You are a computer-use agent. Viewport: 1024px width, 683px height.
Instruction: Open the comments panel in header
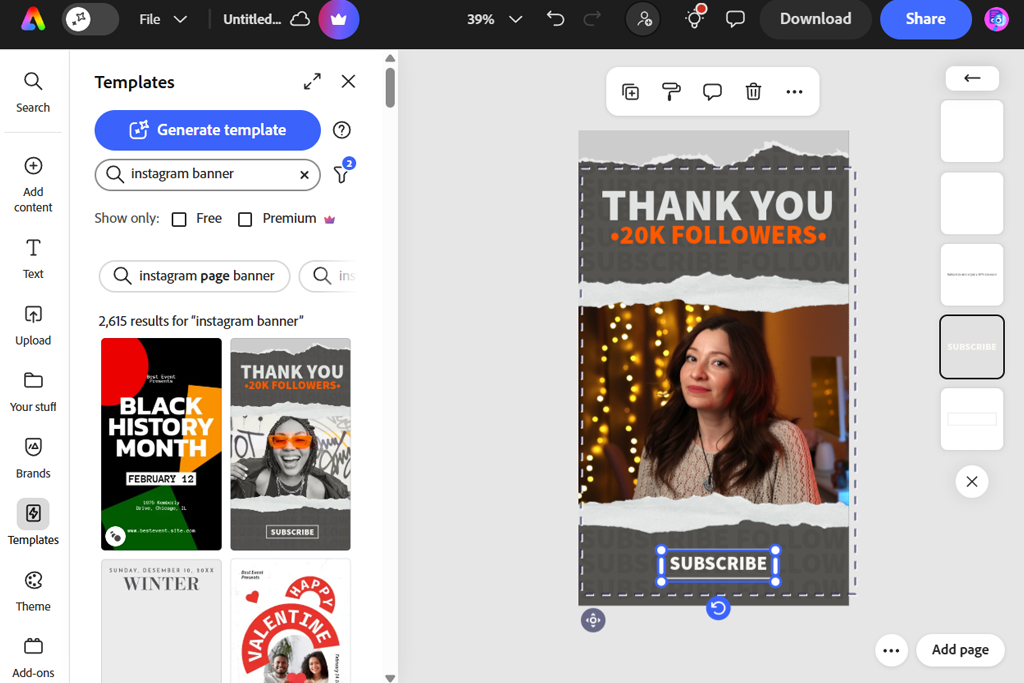tap(735, 19)
